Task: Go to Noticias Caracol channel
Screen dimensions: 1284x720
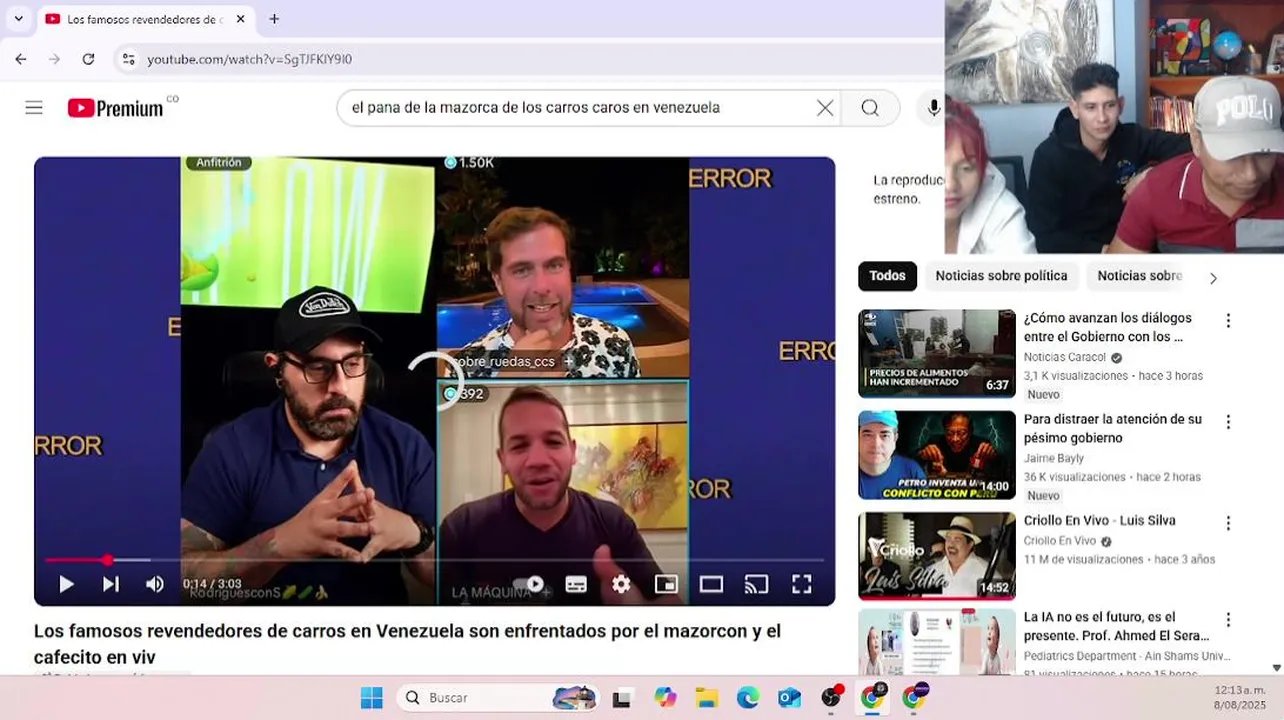Action: (x=1064, y=357)
